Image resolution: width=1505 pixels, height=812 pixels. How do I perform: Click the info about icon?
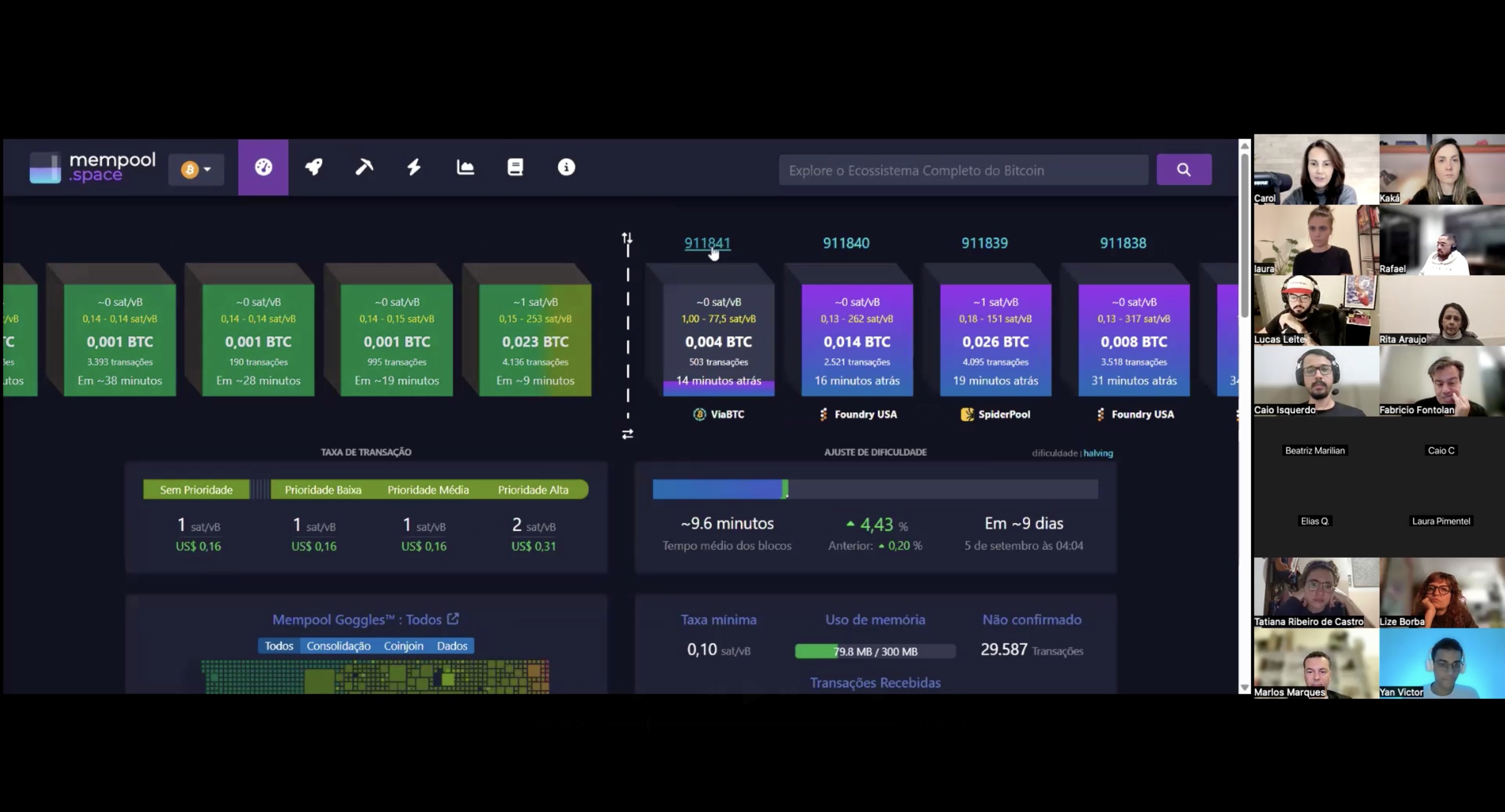point(565,168)
